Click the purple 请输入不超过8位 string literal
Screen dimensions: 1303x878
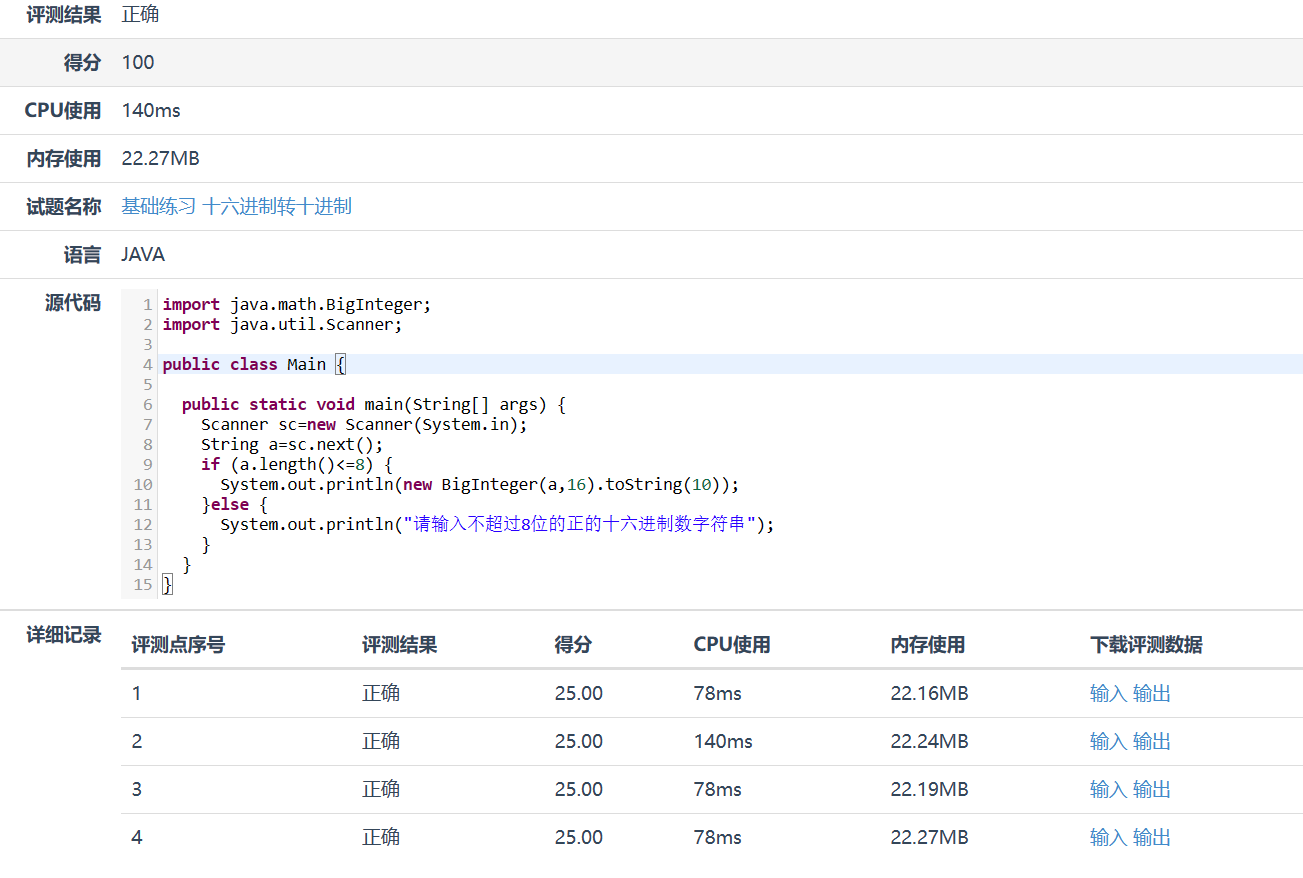tap(579, 525)
